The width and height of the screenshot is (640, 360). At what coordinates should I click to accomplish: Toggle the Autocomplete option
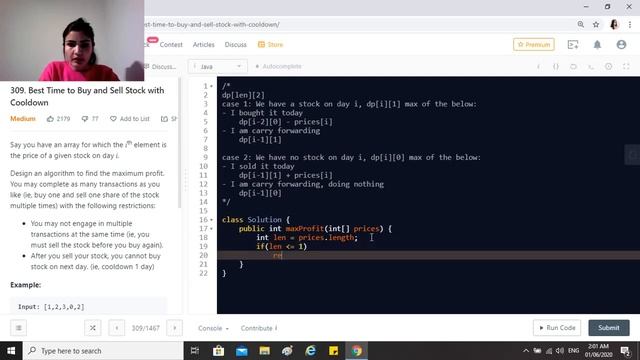(x=278, y=66)
